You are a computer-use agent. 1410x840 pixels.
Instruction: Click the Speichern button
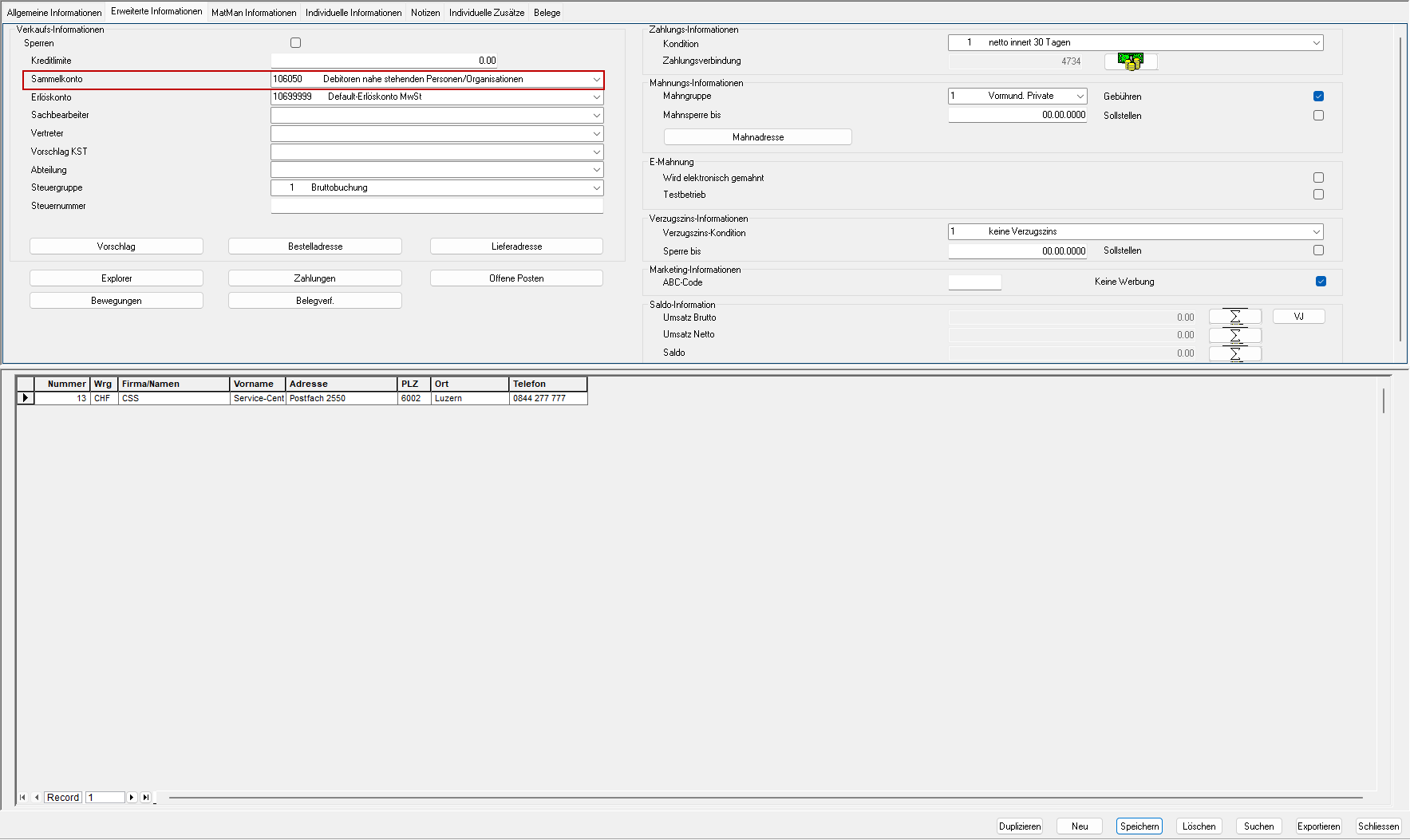click(x=1139, y=826)
